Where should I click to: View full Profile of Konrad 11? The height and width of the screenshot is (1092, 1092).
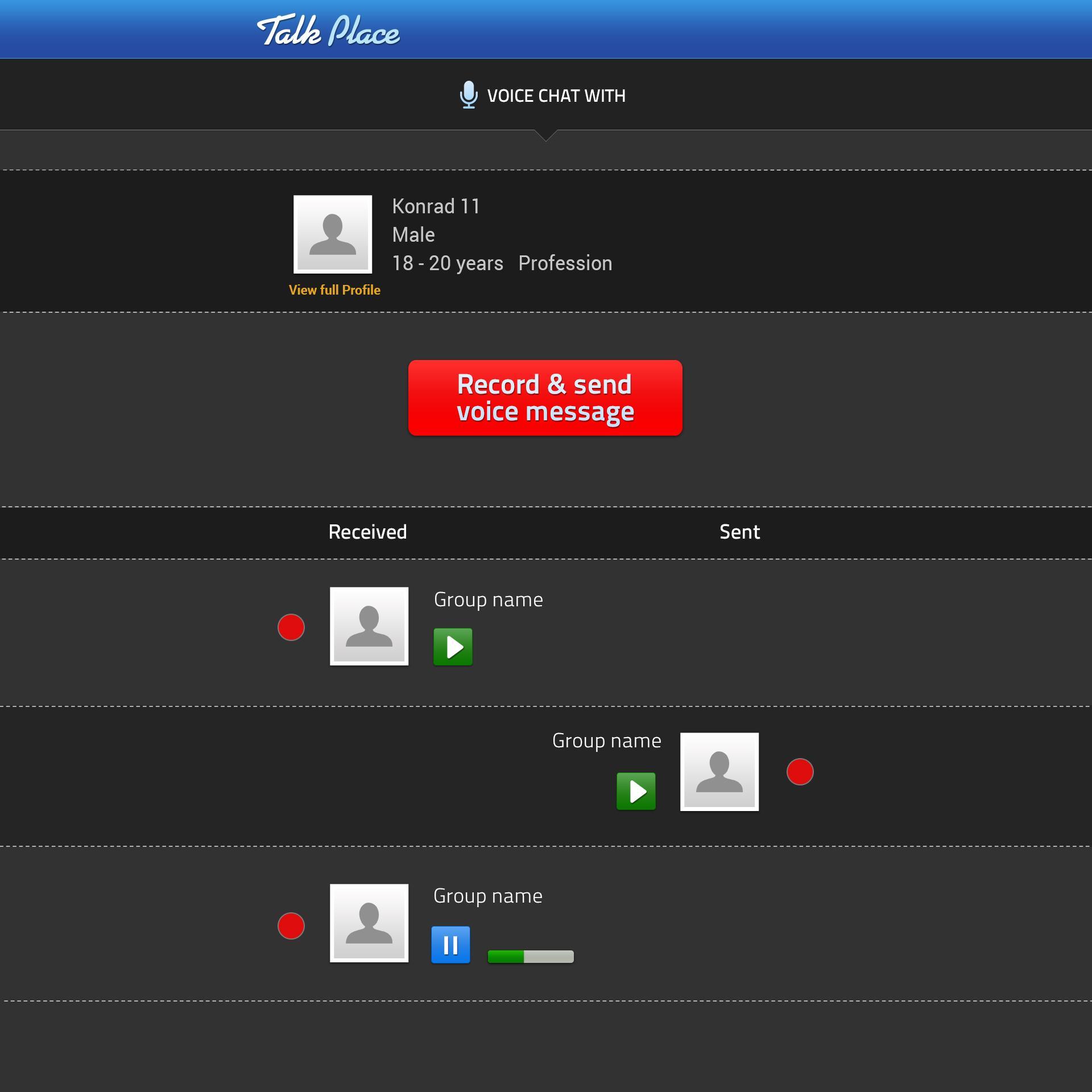(x=334, y=290)
